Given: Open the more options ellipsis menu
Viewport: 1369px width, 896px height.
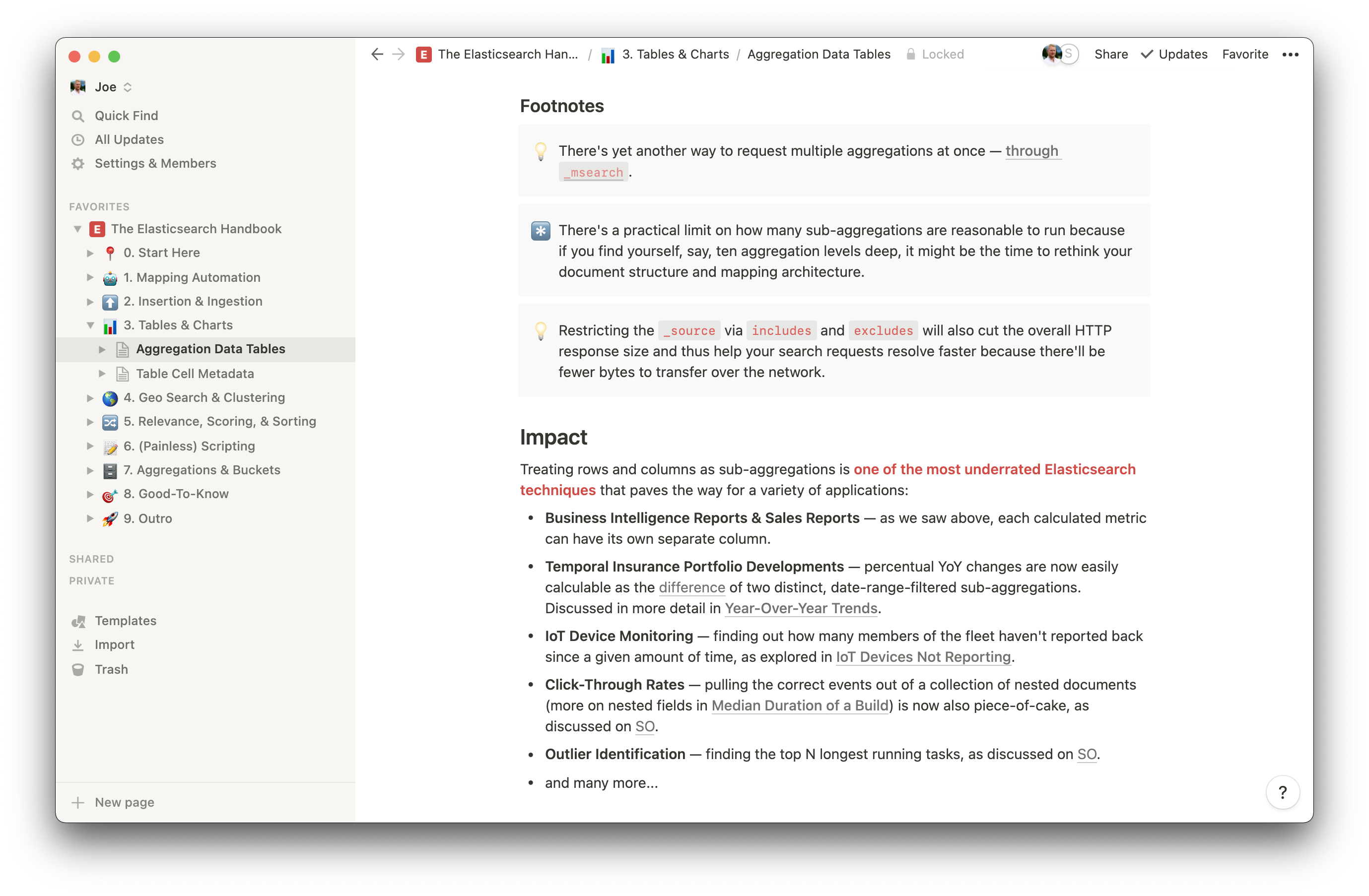Looking at the screenshot, I should pos(1290,54).
